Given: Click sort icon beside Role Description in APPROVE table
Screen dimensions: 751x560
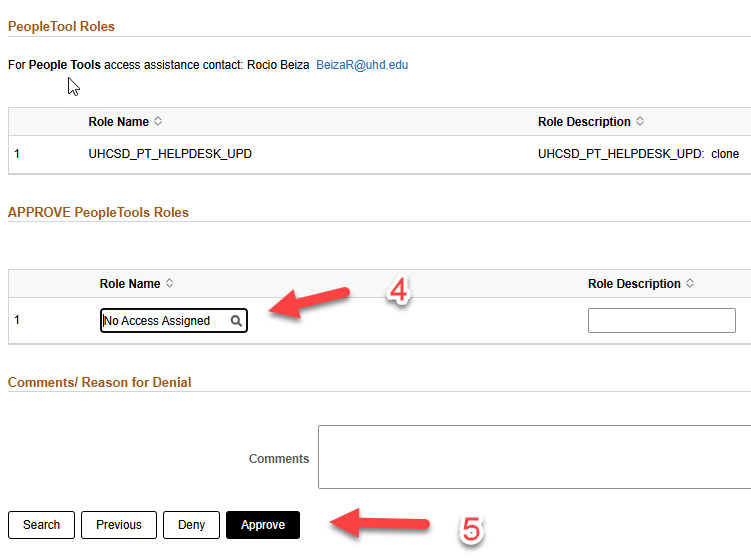Looking at the screenshot, I should [690, 284].
